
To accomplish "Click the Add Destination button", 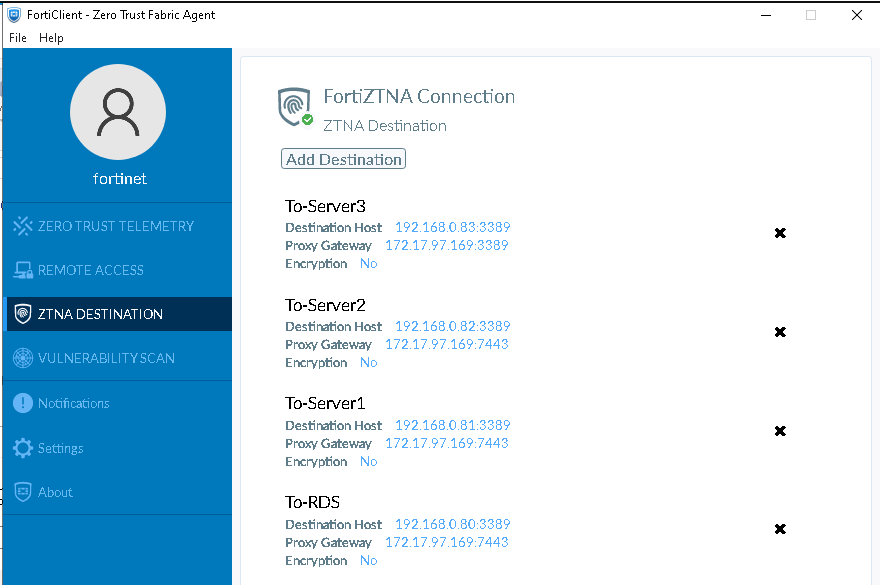I will click(343, 159).
